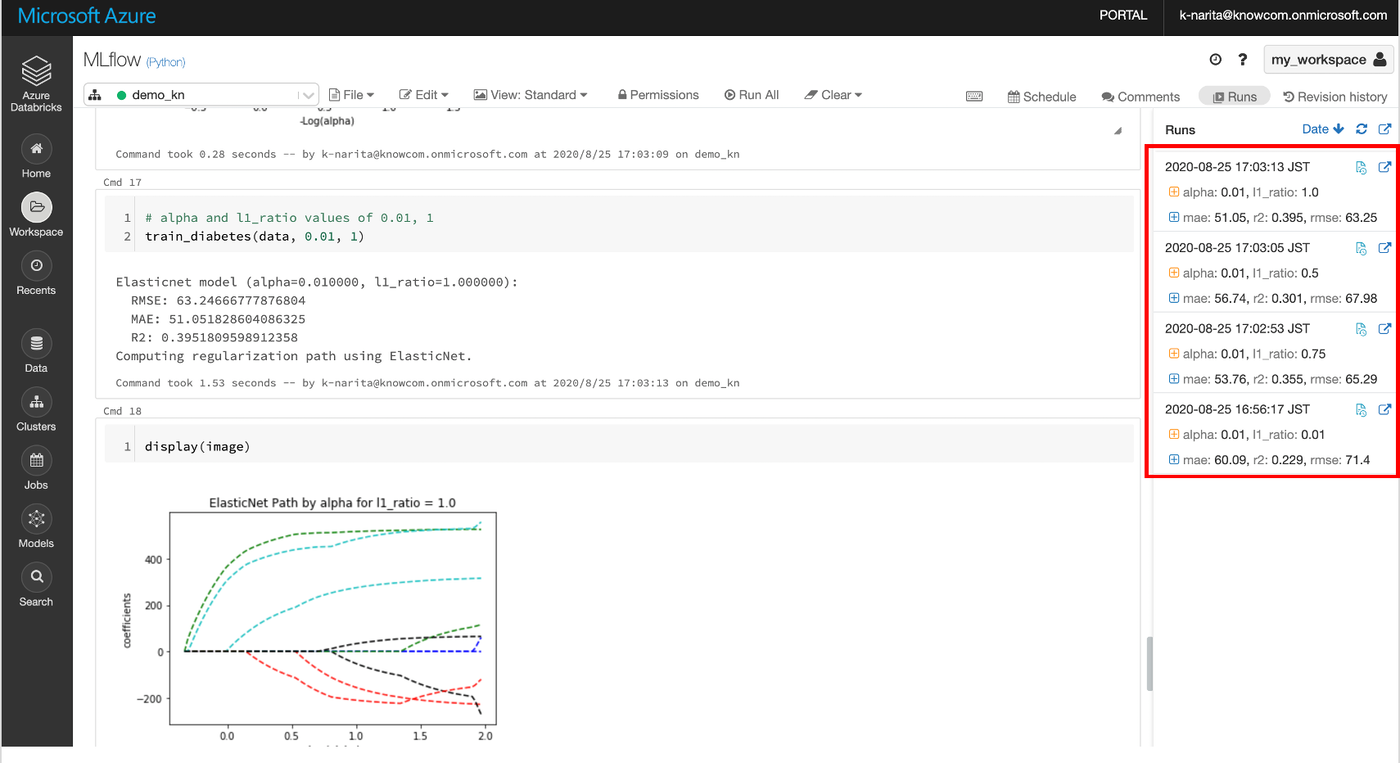Click the notebook vertical scrollbar thumb
Image resolution: width=1400 pixels, height=763 pixels.
coord(1149,663)
